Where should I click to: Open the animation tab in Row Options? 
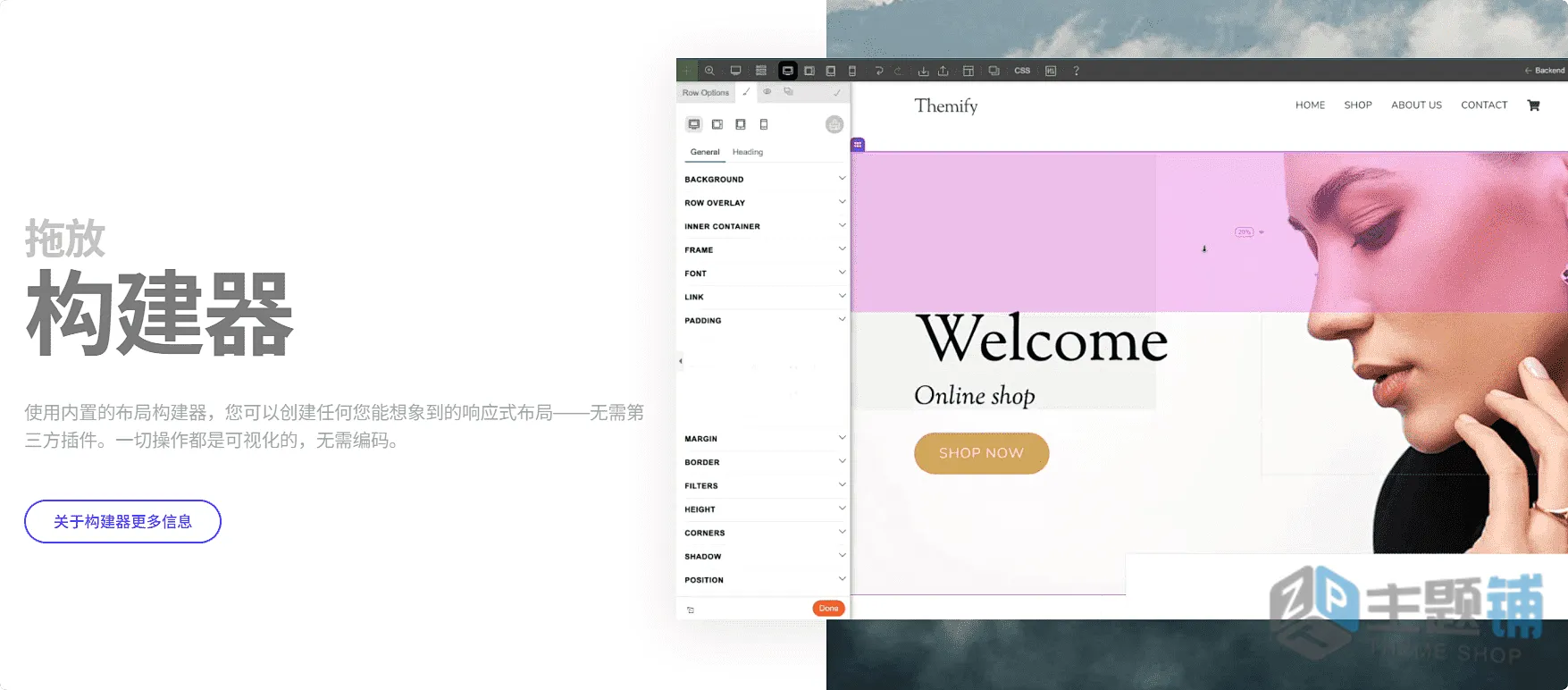[x=788, y=92]
